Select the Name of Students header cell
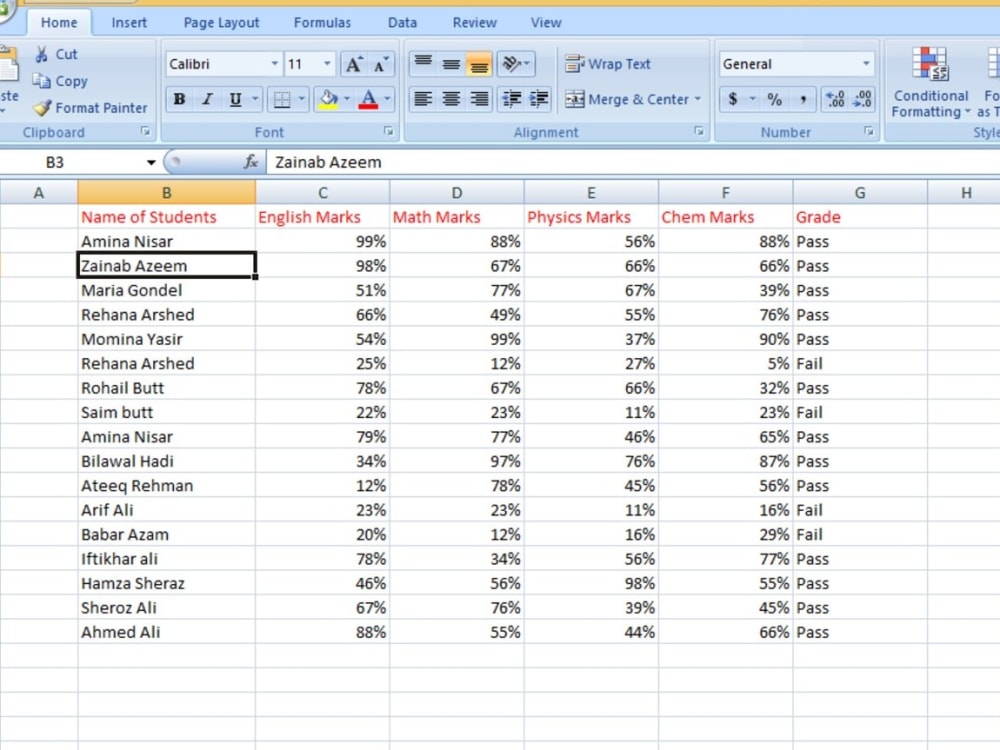 pos(166,217)
